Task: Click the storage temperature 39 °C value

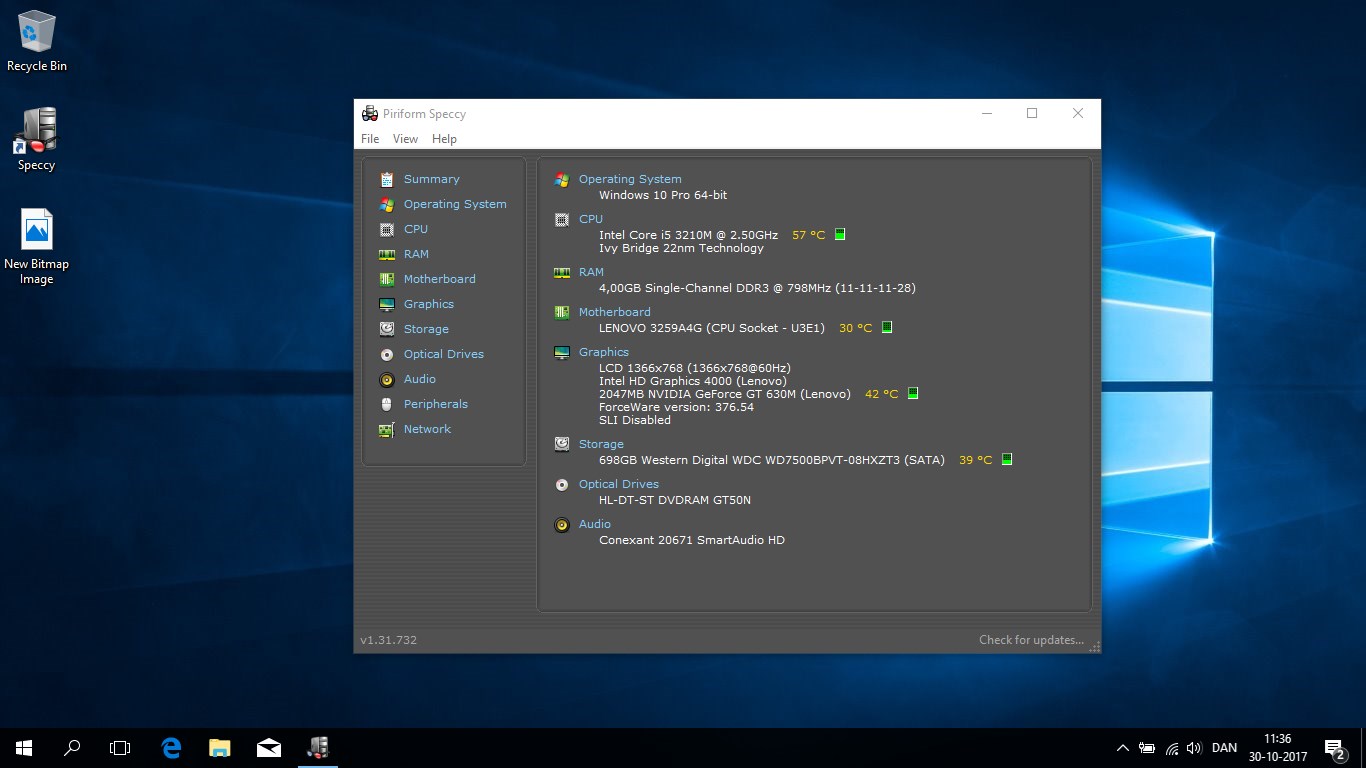Action: (976, 460)
